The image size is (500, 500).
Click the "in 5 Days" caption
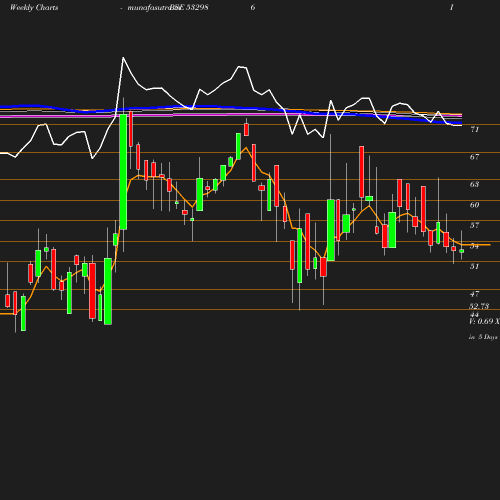coord(483,337)
